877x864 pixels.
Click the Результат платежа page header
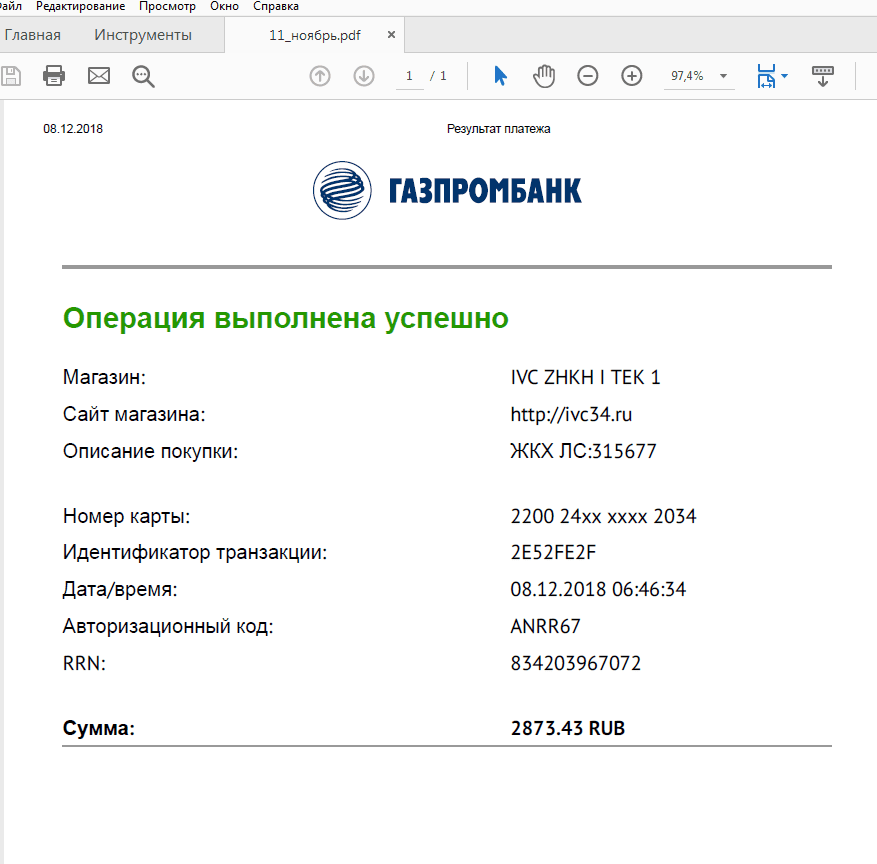coord(498,129)
